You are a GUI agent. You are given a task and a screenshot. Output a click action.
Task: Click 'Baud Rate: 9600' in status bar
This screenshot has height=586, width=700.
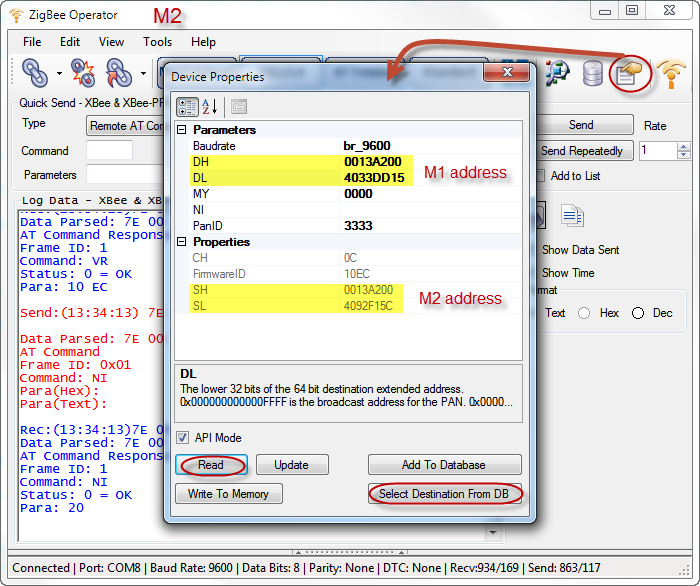tap(191, 568)
